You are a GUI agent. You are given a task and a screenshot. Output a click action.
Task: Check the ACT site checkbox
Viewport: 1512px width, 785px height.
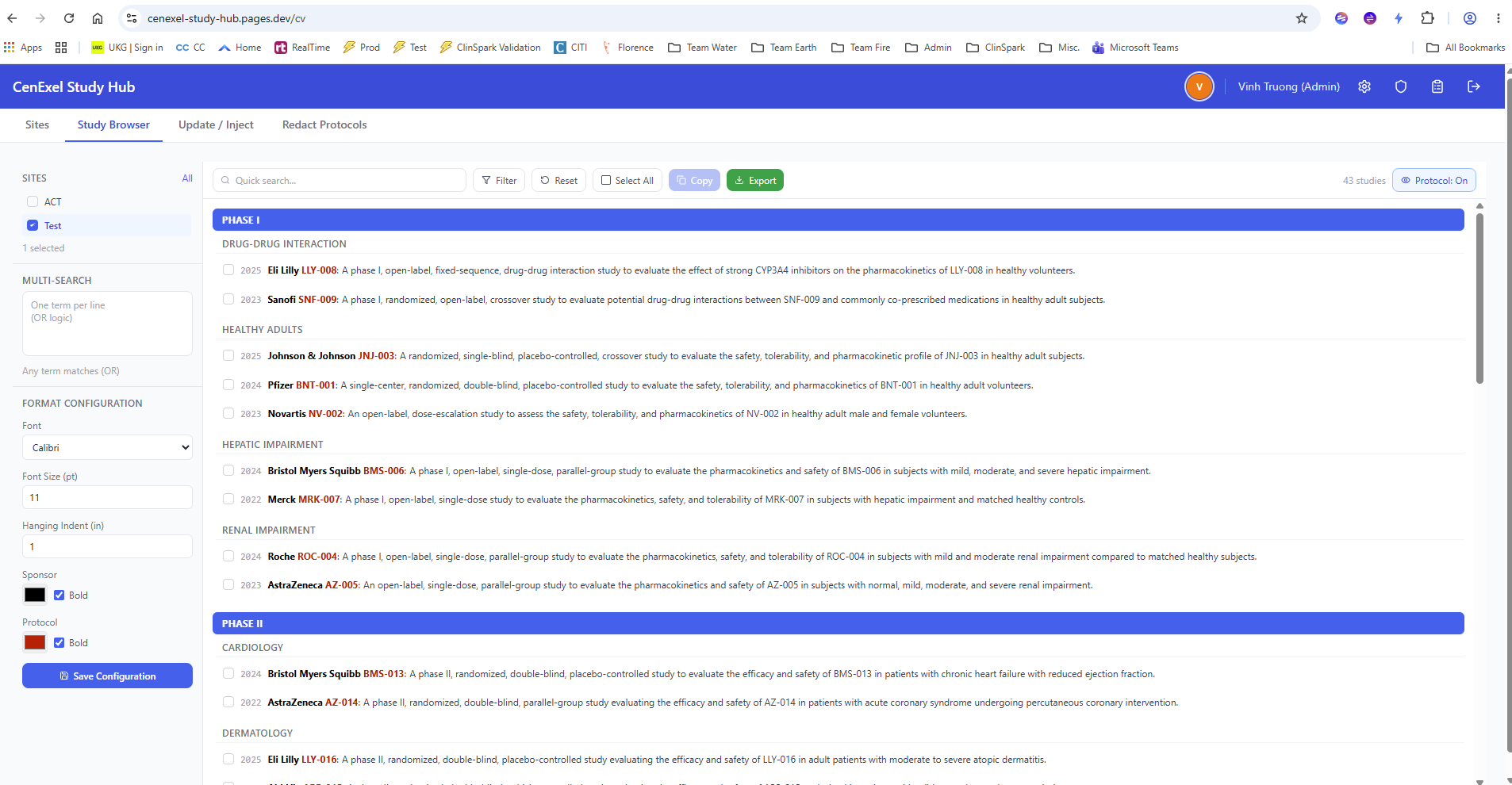(x=33, y=201)
